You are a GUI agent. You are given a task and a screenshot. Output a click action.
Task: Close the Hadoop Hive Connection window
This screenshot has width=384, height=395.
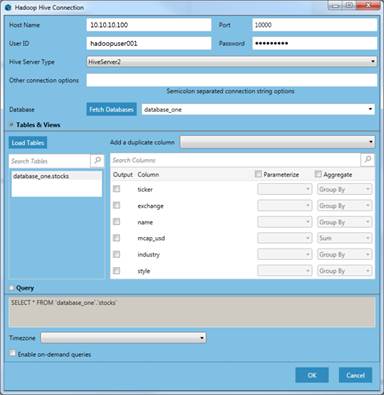click(368, 5)
